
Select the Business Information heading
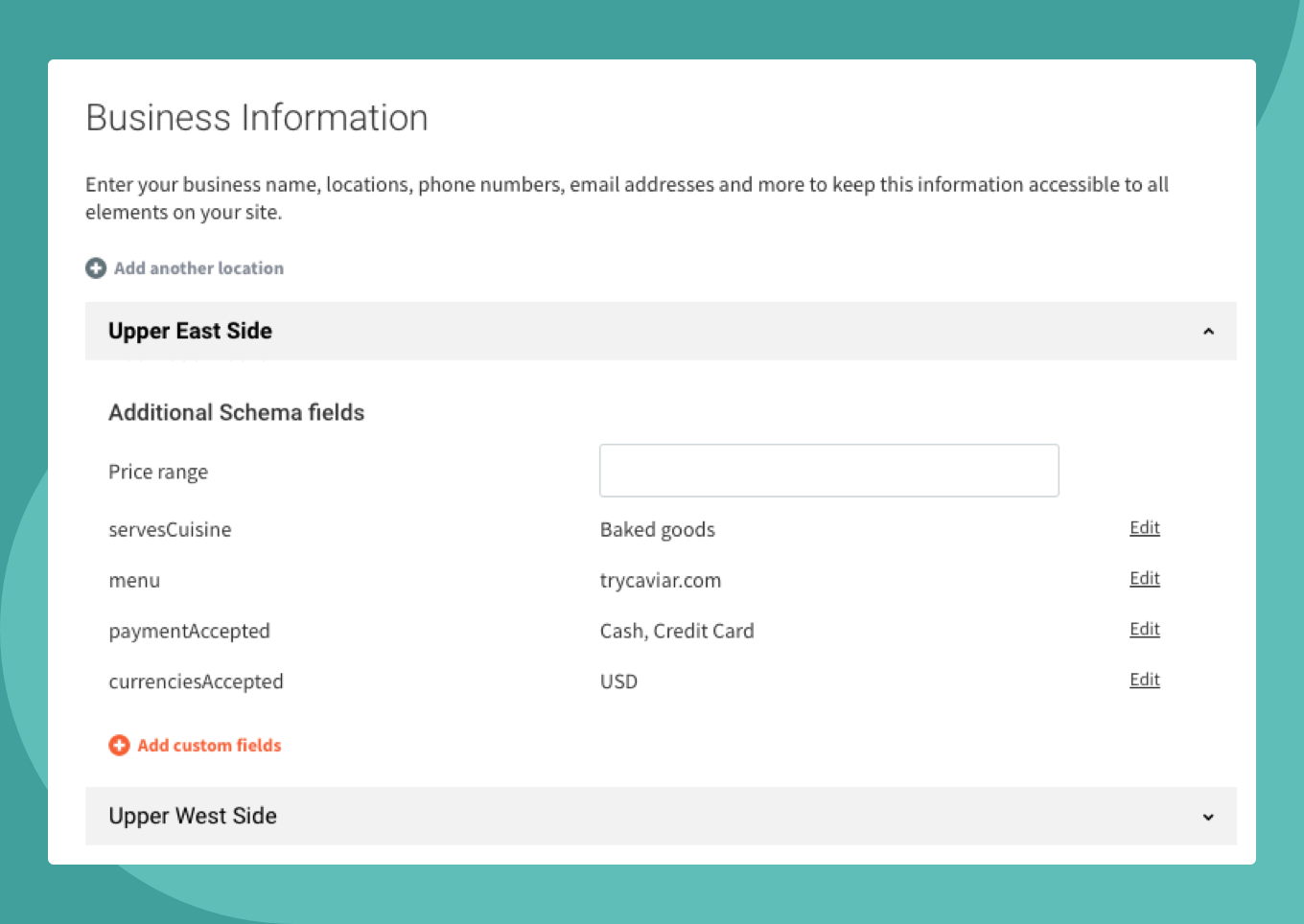pyautogui.click(x=257, y=118)
